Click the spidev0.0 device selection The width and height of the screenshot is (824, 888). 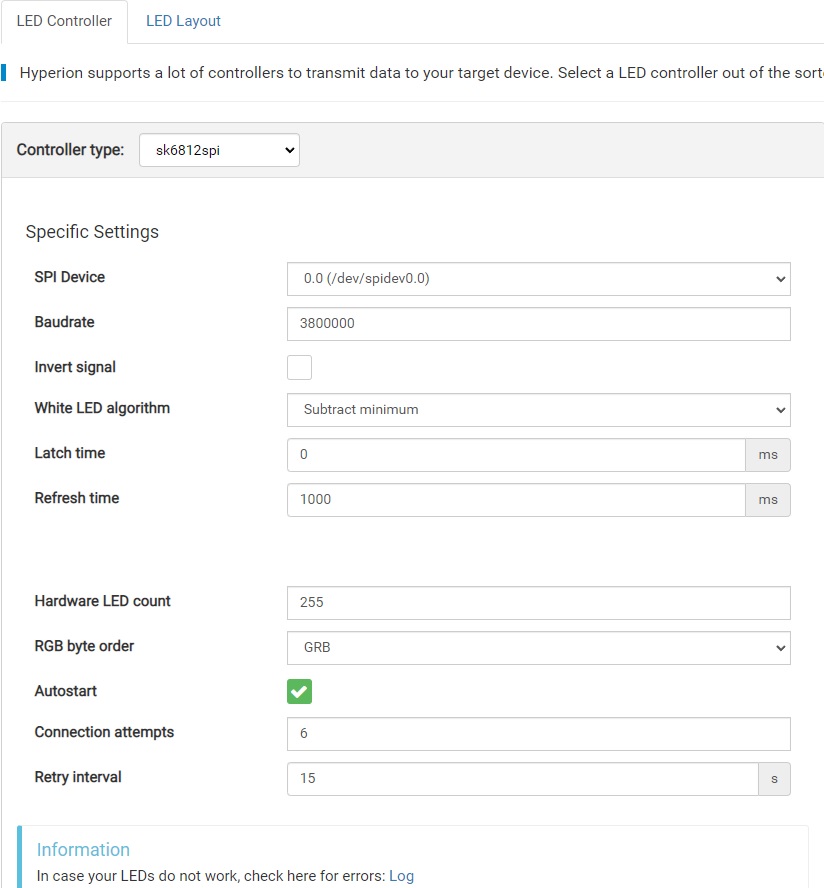[x=538, y=279]
